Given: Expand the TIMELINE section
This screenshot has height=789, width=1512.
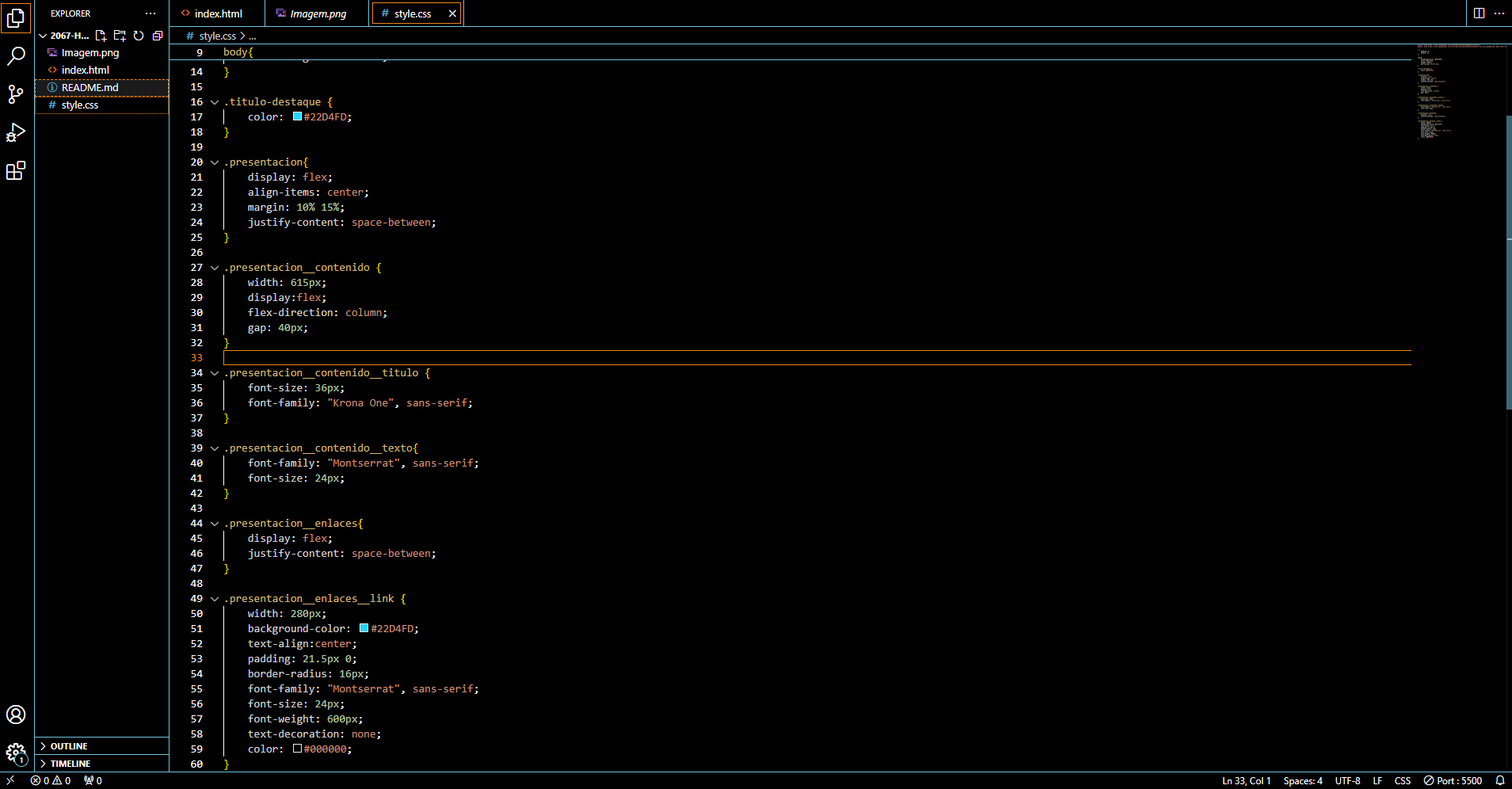Looking at the screenshot, I should 101,764.
